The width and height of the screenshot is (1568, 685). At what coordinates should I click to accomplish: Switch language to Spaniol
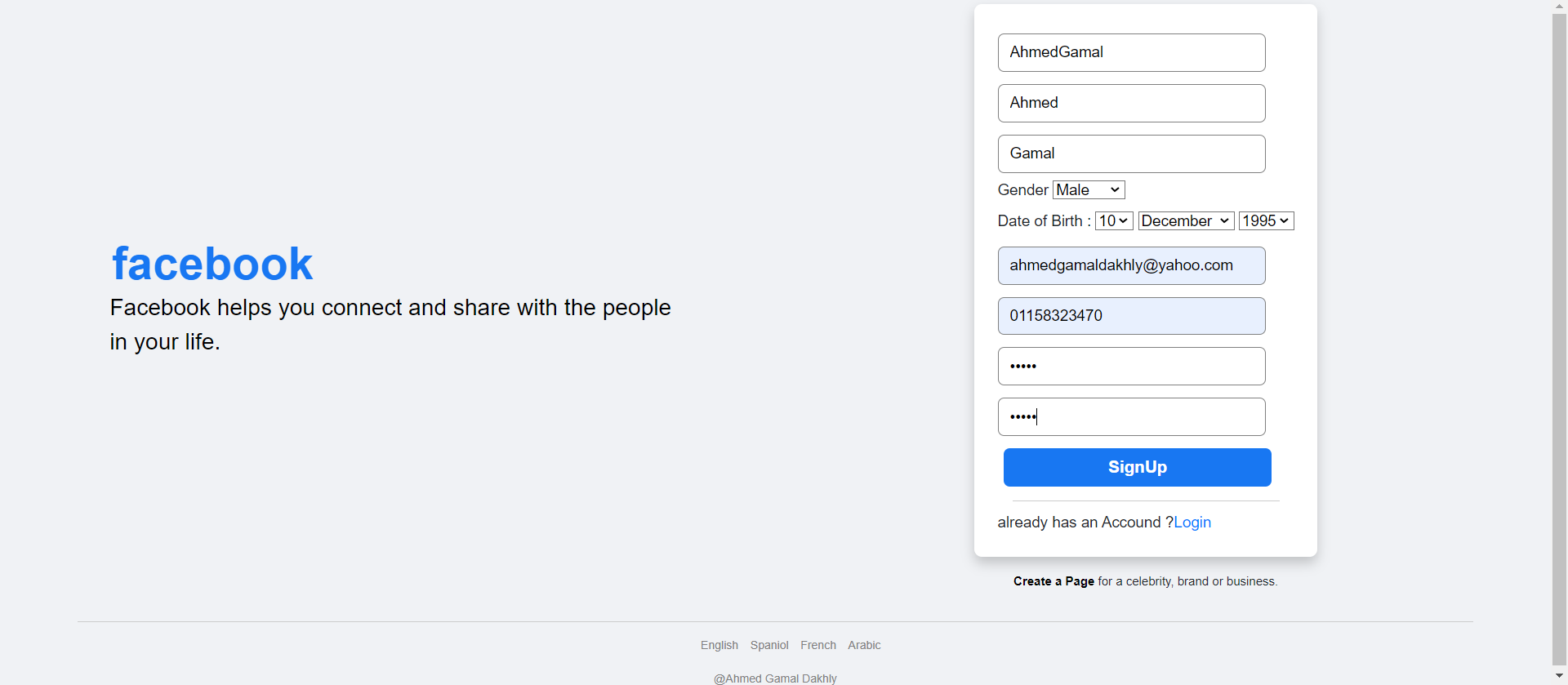coord(768,645)
